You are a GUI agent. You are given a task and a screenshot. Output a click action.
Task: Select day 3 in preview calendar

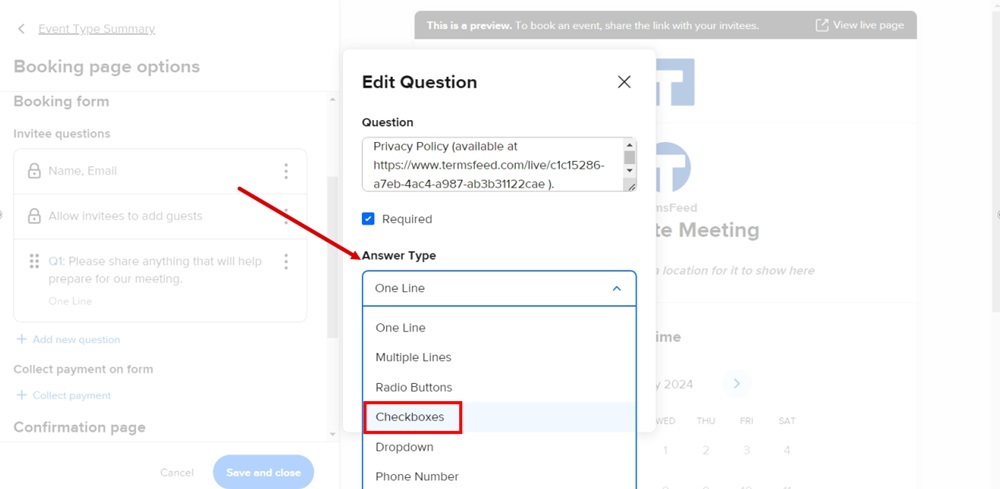[746, 450]
